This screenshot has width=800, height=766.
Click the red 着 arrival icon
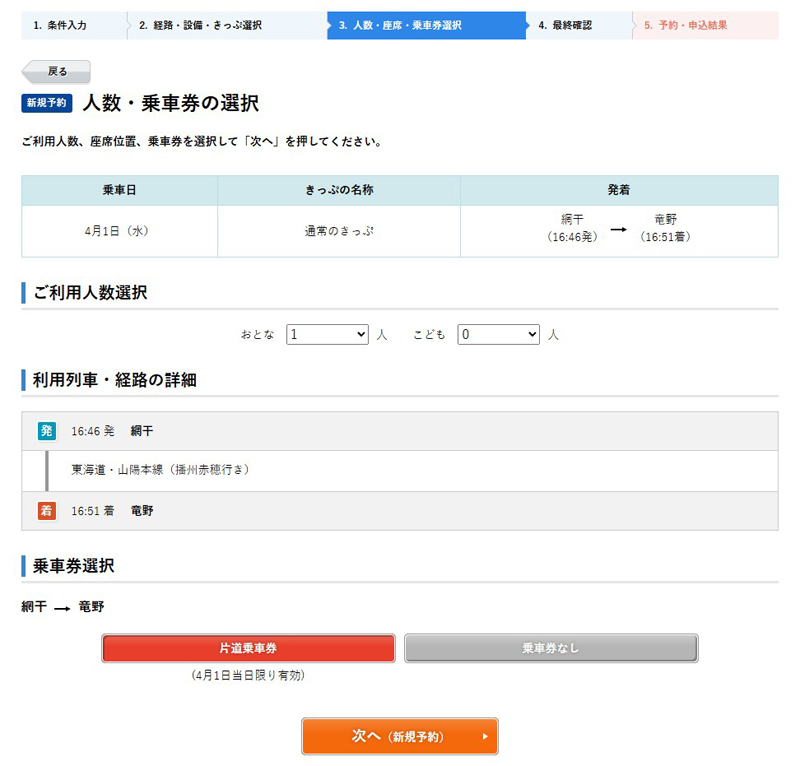tap(46, 511)
